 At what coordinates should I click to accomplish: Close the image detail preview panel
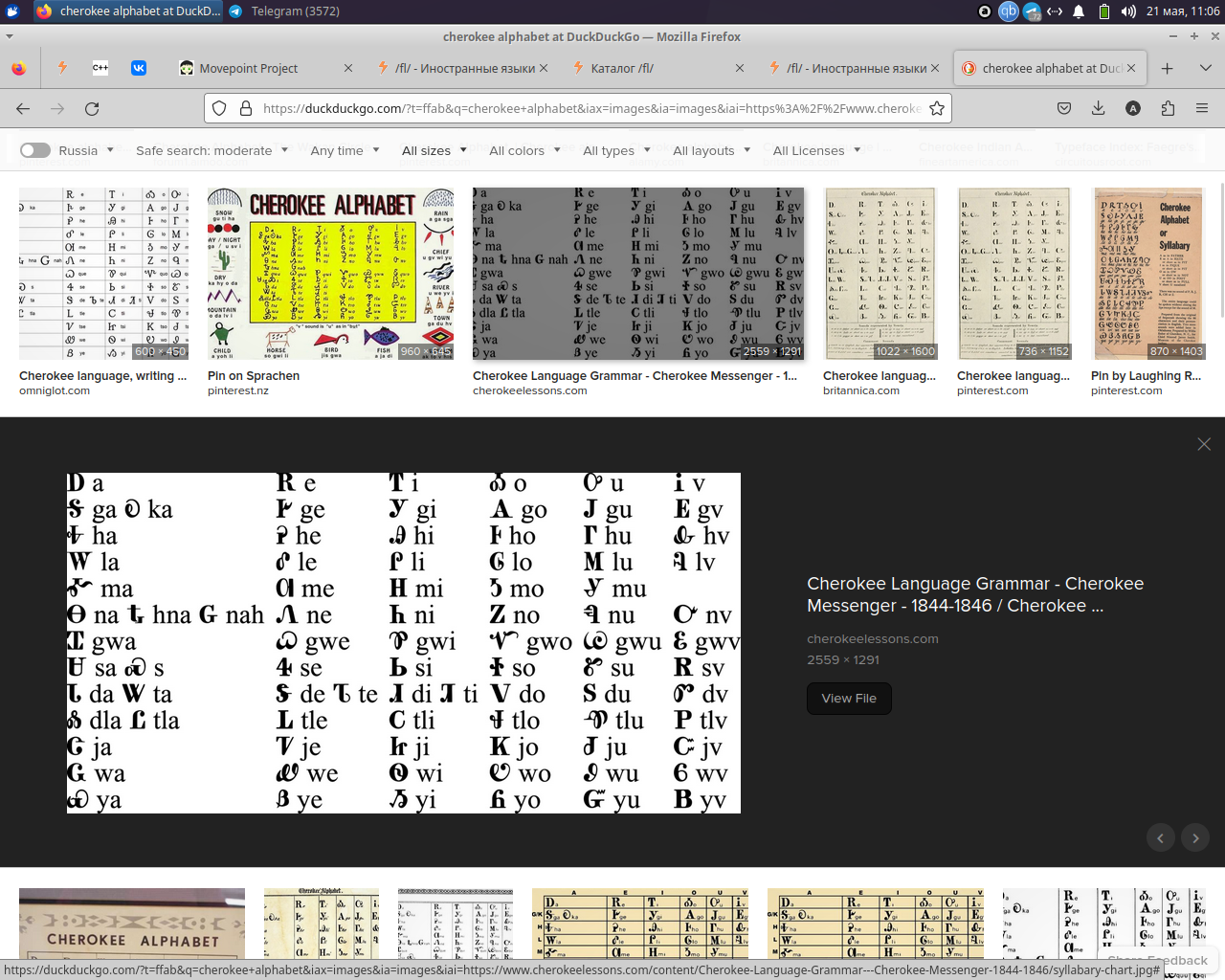[1204, 444]
